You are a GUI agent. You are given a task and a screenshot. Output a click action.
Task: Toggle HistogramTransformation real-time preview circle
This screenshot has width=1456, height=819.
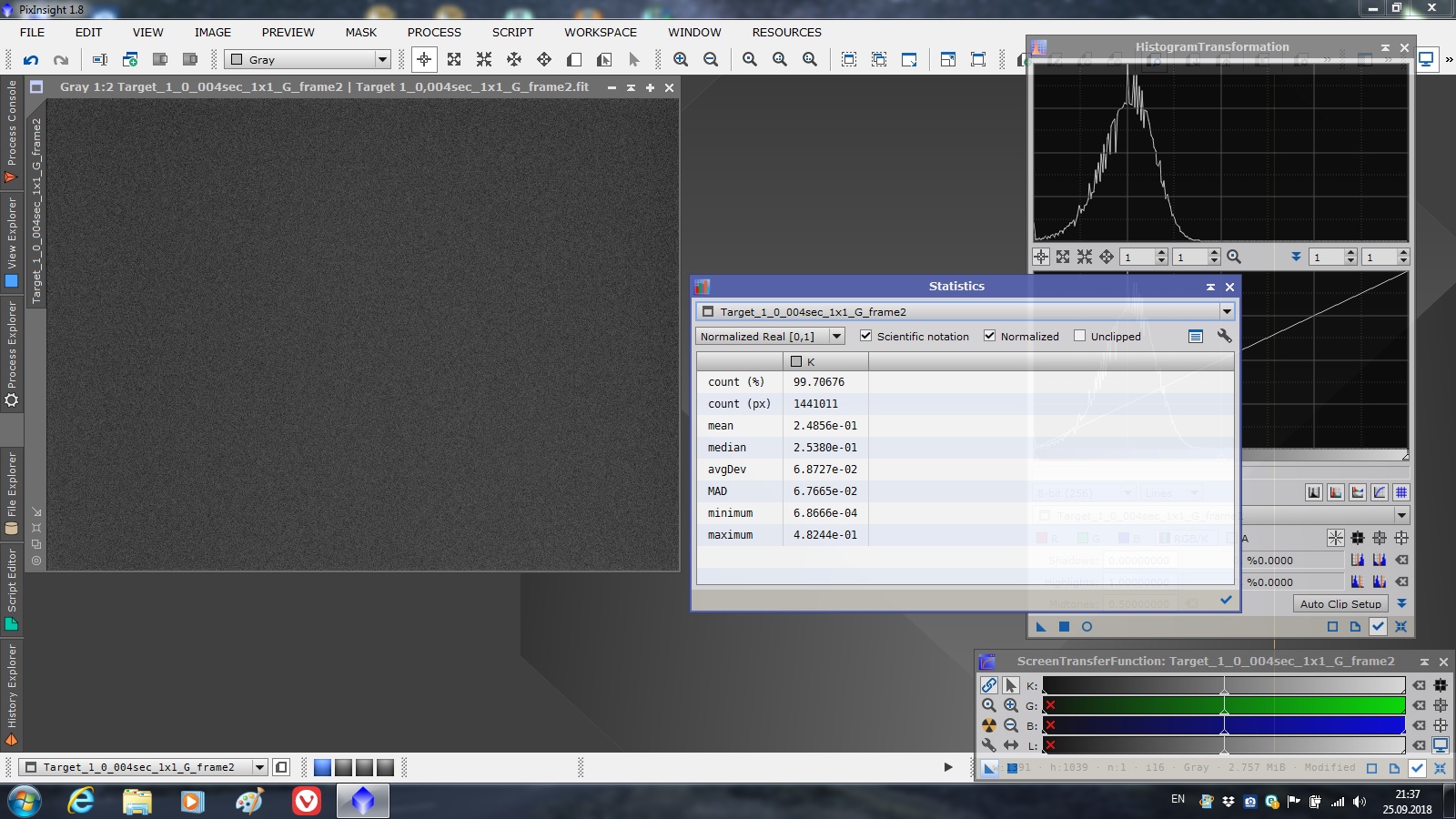click(1087, 626)
